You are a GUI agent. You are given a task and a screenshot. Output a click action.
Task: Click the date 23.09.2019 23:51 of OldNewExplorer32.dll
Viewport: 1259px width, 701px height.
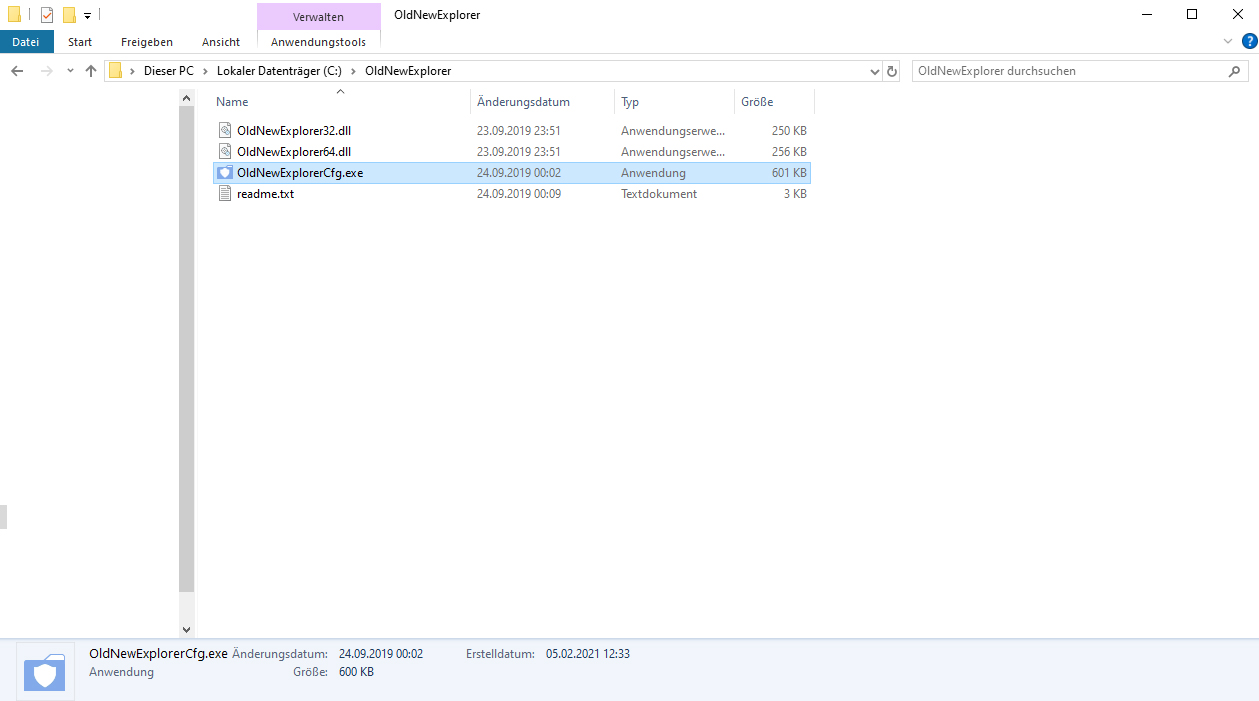coord(518,130)
